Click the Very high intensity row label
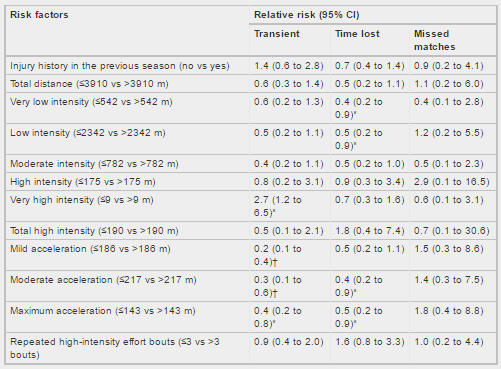 pos(82,200)
